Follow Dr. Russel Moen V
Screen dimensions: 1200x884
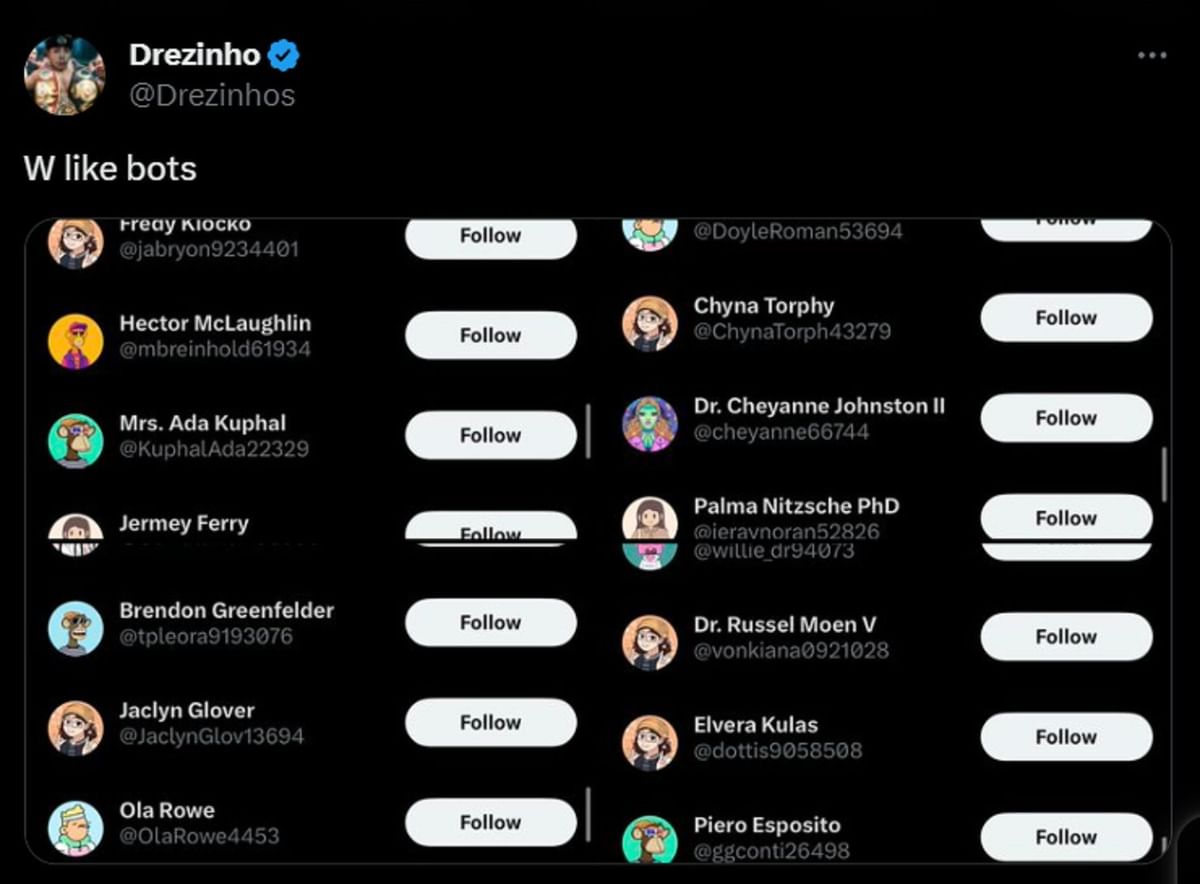[1065, 637]
